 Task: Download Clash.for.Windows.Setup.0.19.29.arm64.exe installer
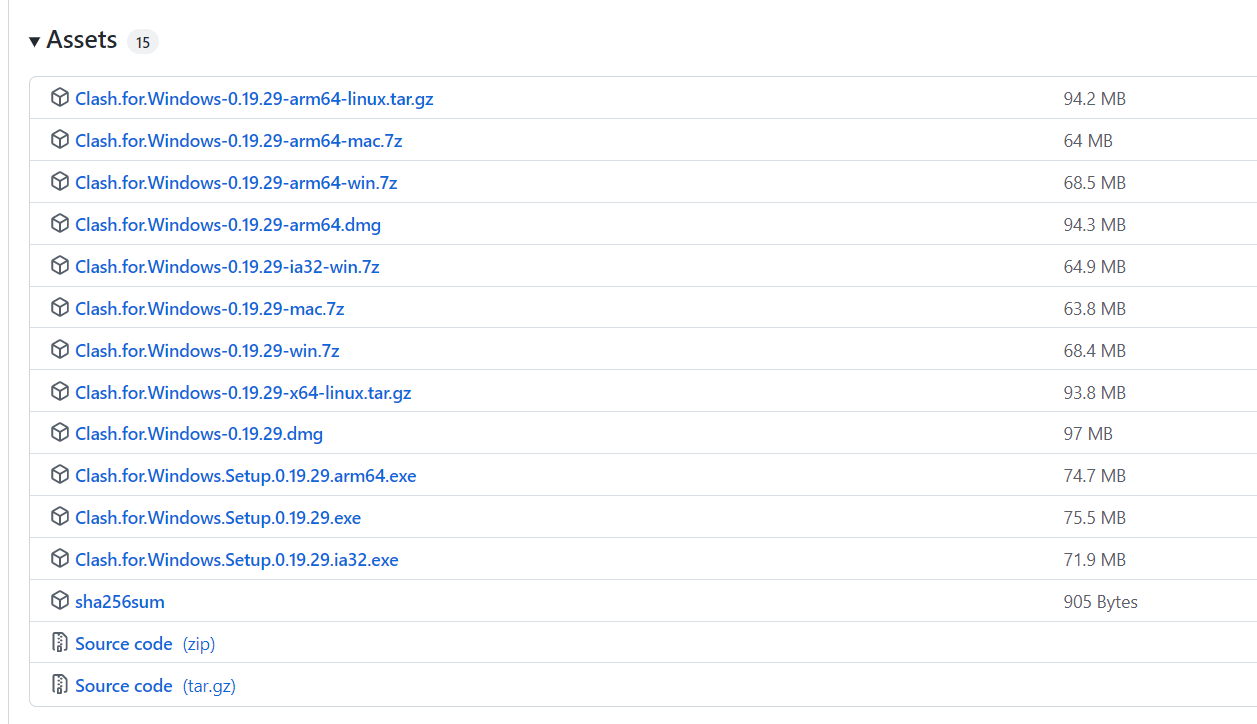pyautogui.click(x=245, y=476)
